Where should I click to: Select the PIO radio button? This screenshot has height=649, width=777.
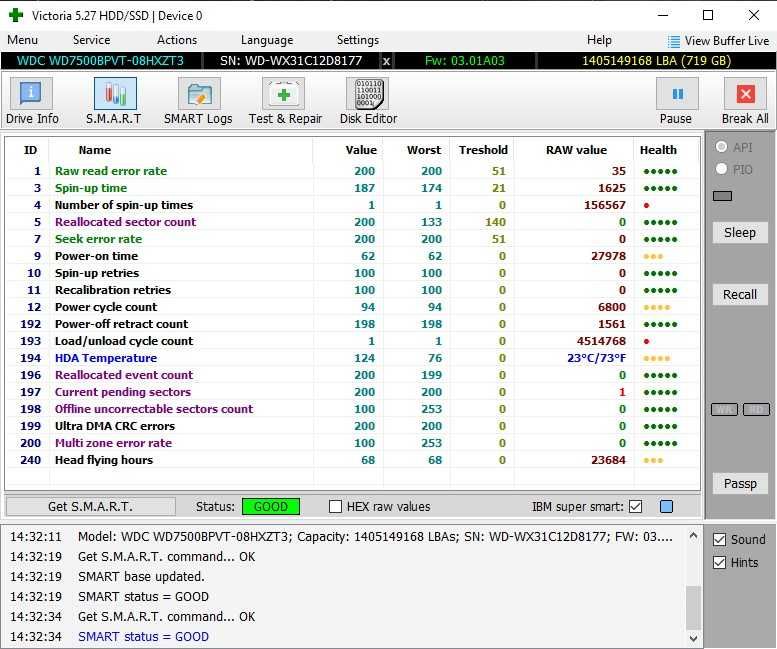point(722,169)
